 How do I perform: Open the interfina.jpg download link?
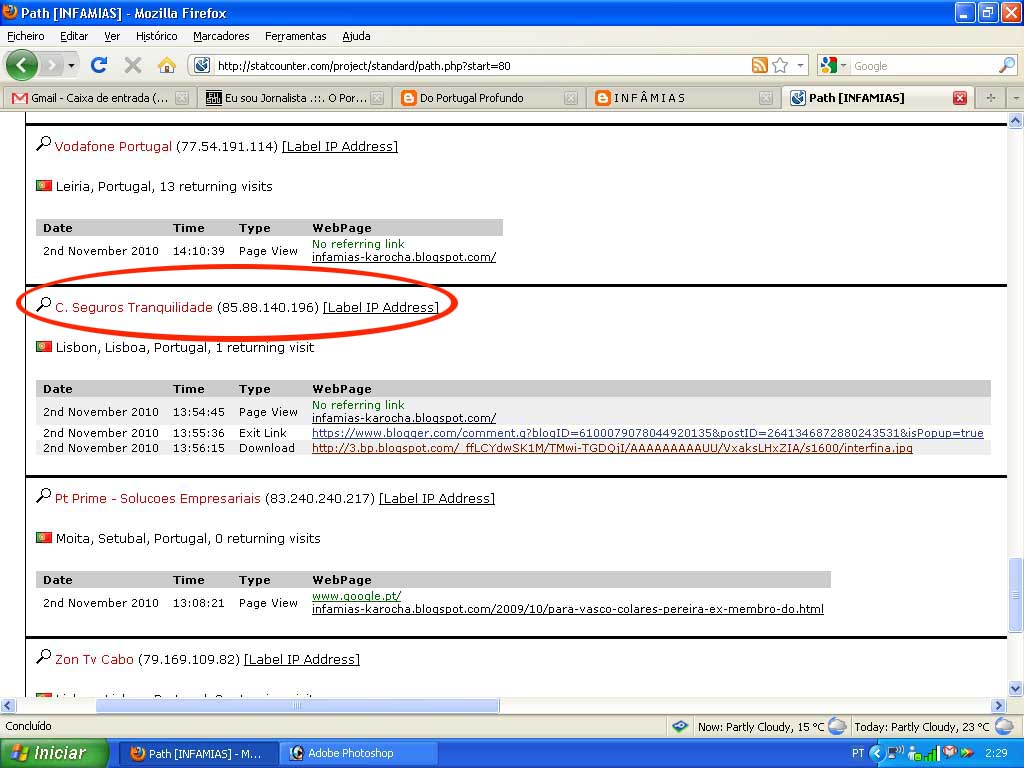coord(612,448)
